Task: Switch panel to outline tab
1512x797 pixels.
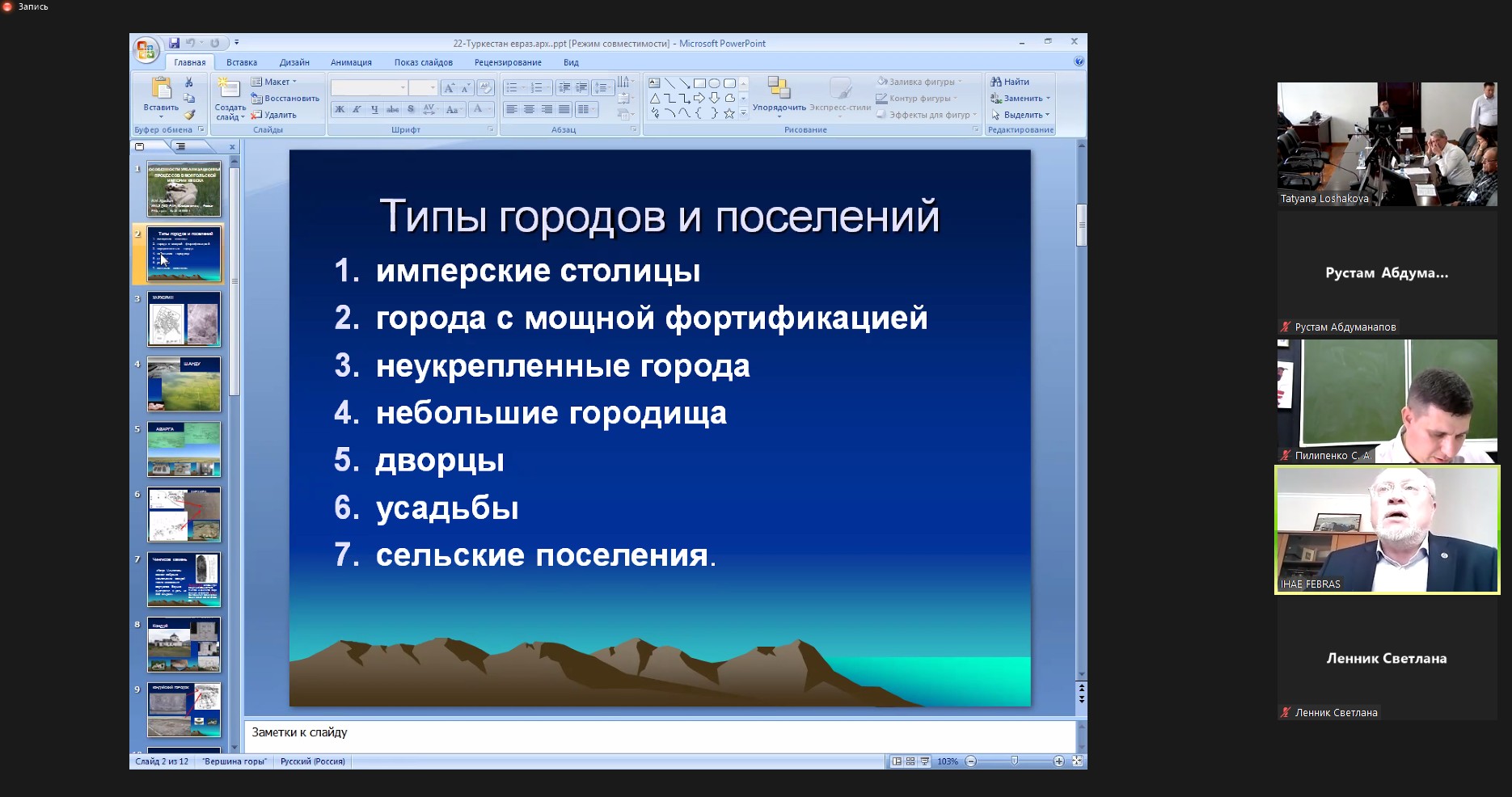Action: [181, 146]
